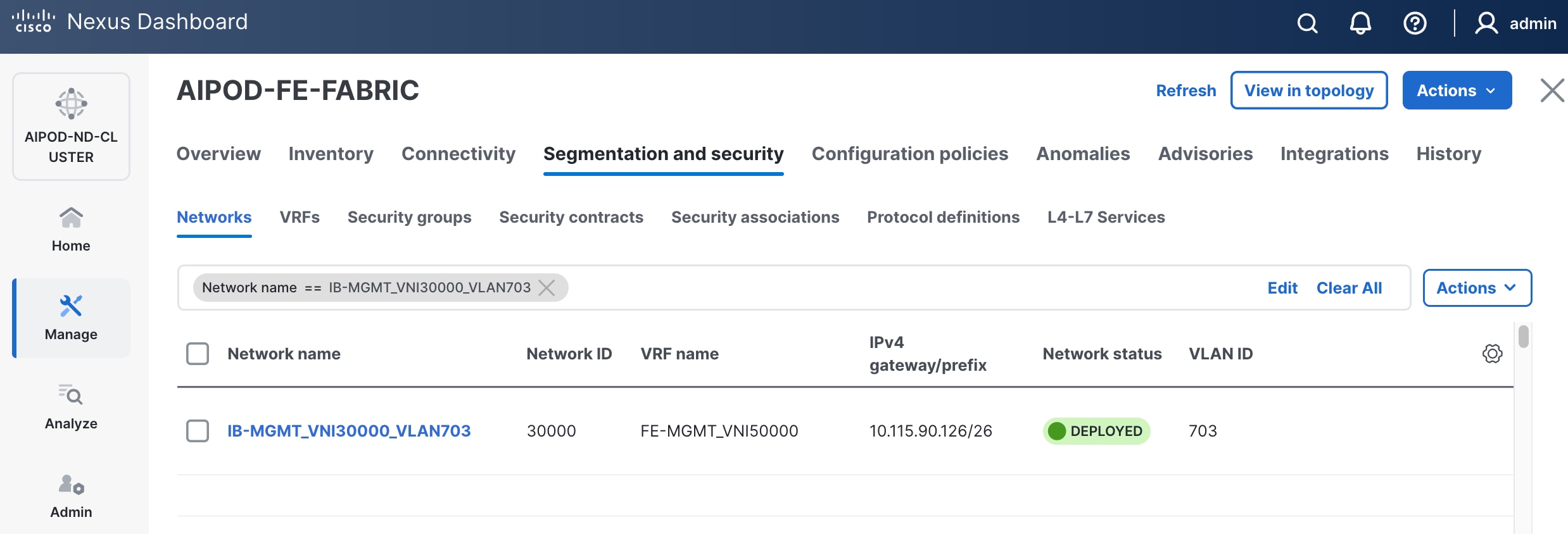Check the IB-MGMT_VNI30000_VLAN703 row checkbox
This screenshot has width=1568, height=534.
pos(198,431)
